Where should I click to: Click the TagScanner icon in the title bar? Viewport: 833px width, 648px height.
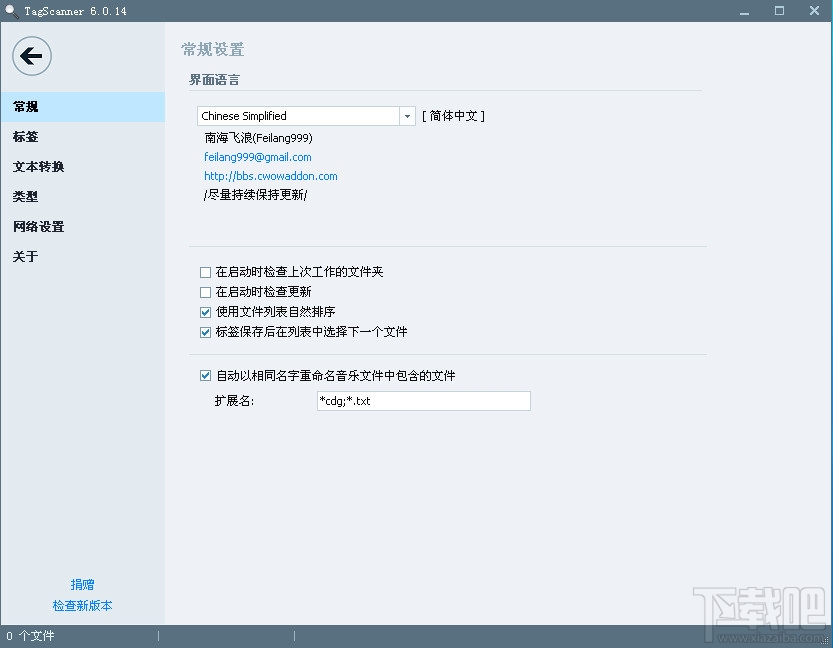tap(11, 11)
